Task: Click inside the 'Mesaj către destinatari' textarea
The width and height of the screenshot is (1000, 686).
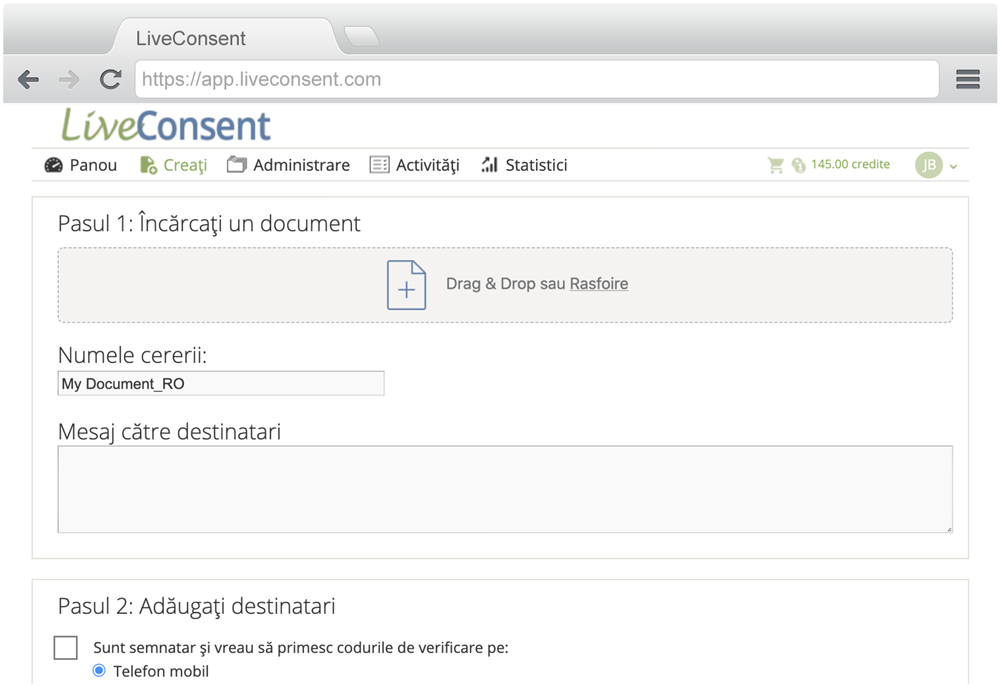Action: pos(505,489)
